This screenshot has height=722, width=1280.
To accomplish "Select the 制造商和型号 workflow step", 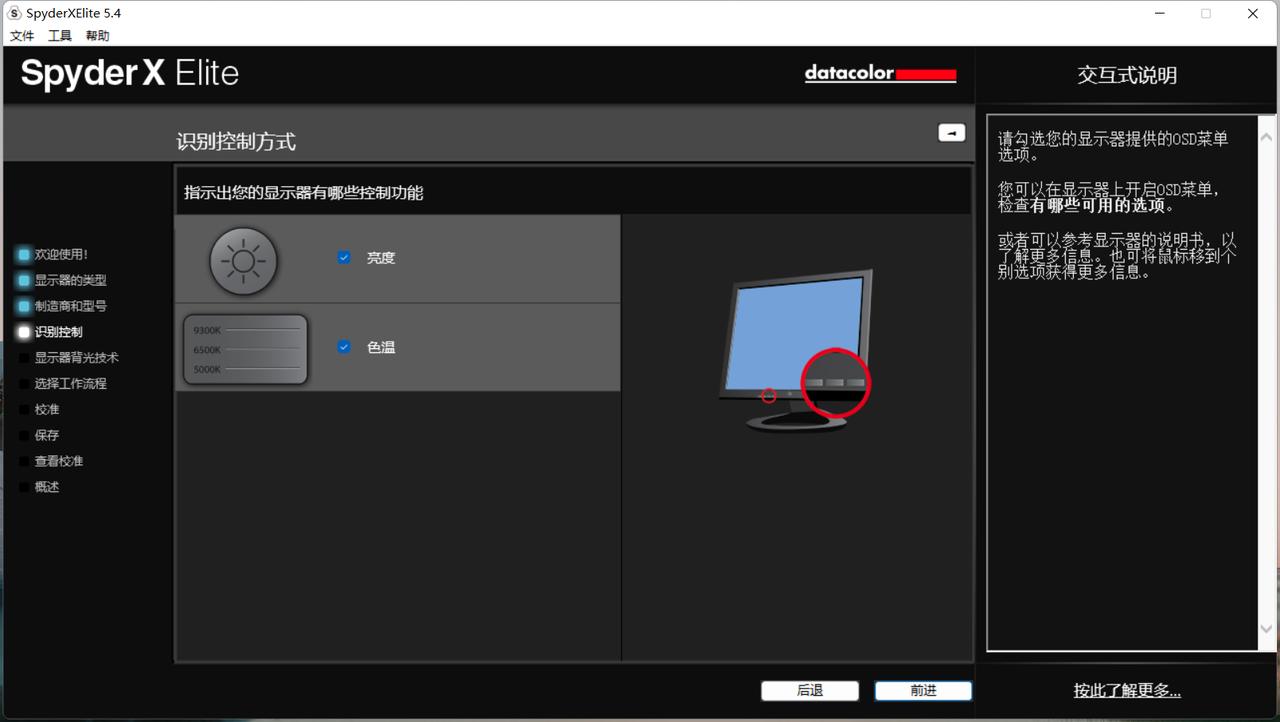I will click(x=70, y=306).
